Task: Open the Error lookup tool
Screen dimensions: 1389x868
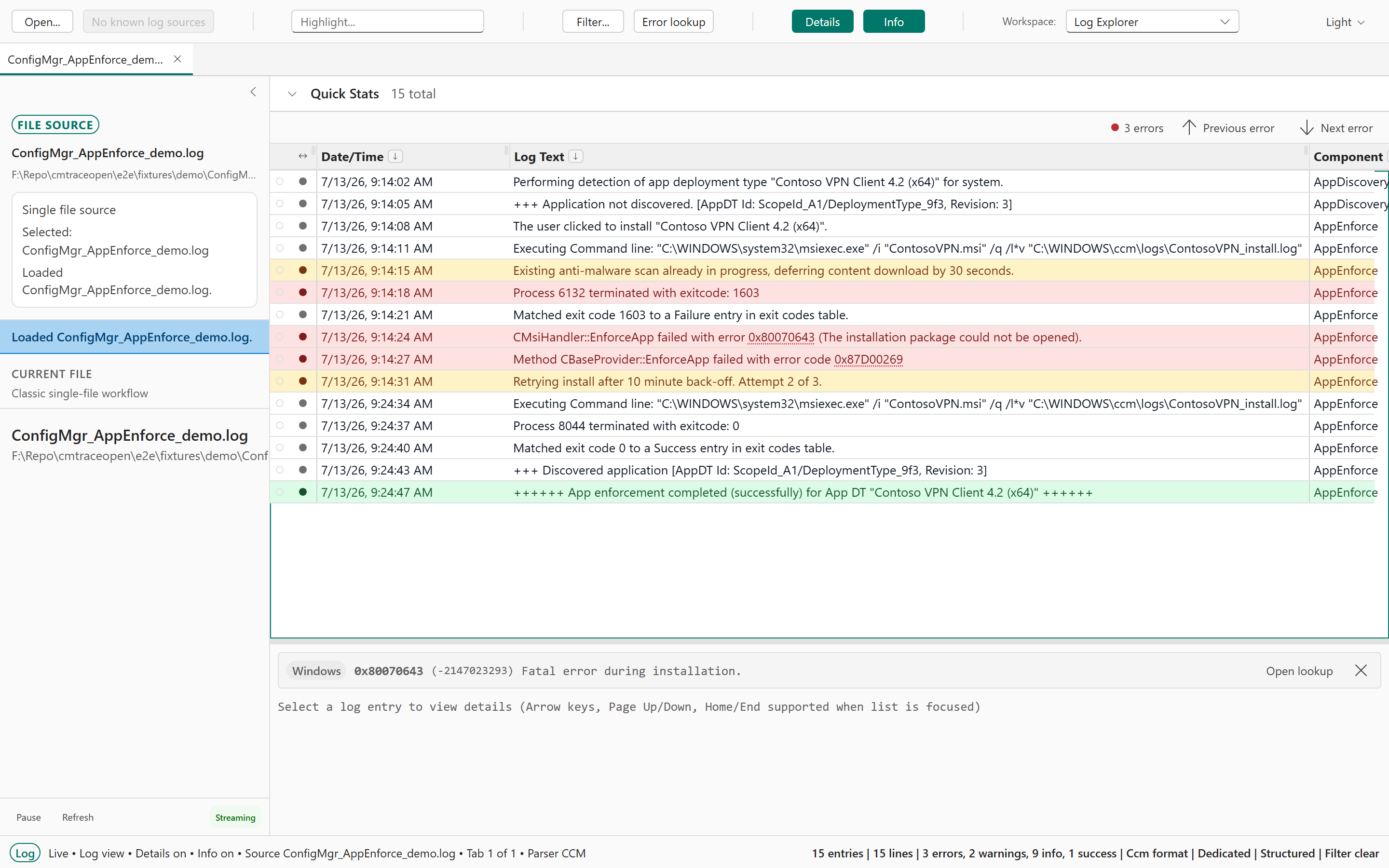Action: click(x=673, y=22)
